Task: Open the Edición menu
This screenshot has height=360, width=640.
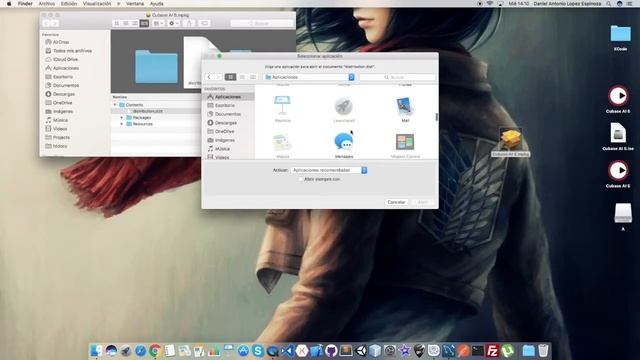Action: click(69, 4)
